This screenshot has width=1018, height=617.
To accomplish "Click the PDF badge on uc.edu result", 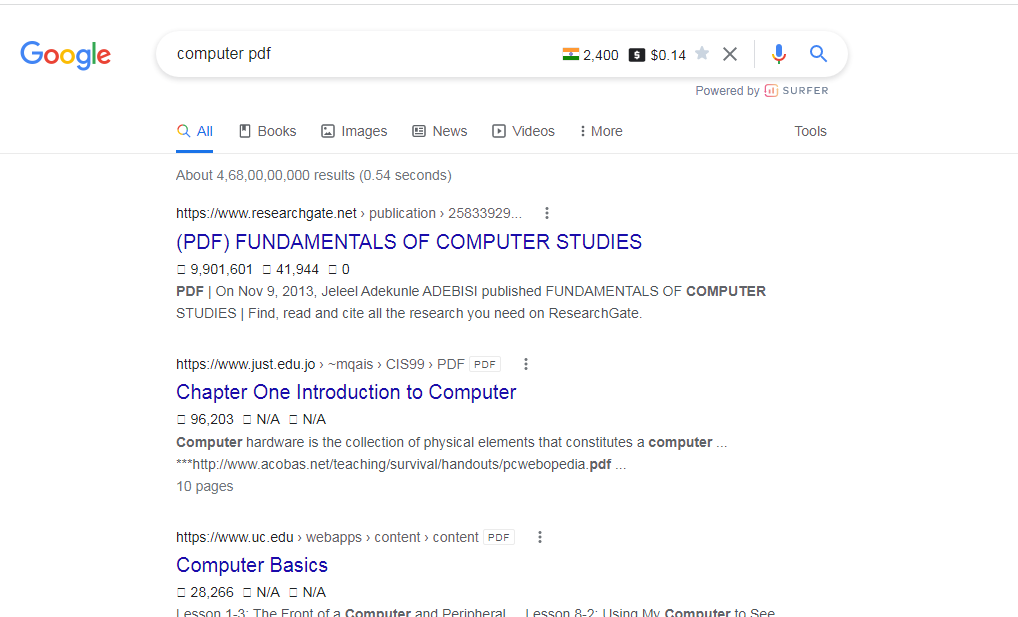I will point(499,537).
